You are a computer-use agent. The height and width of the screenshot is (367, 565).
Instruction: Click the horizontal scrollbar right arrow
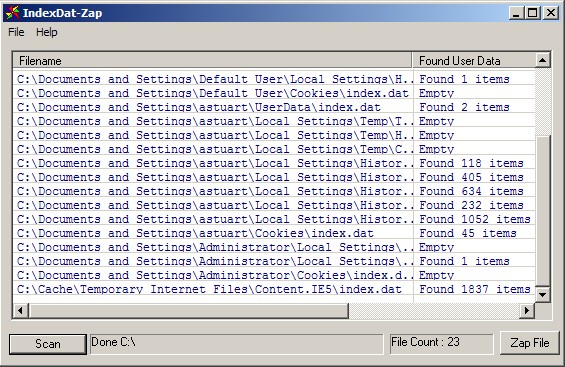pyautogui.click(x=527, y=310)
